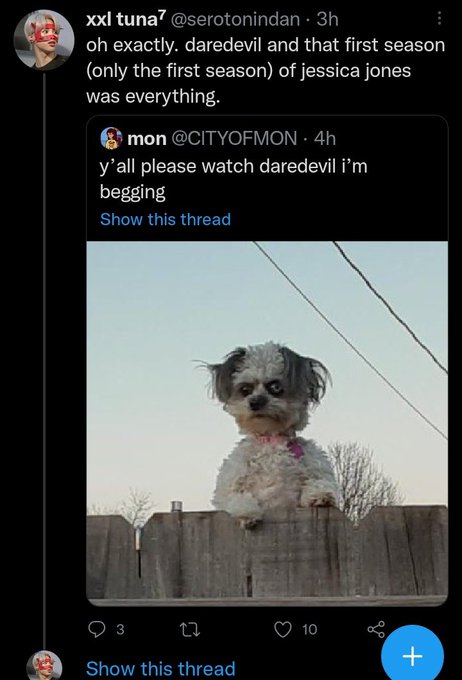
Task: Click the 'mon' display name
Action: point(147,139)
